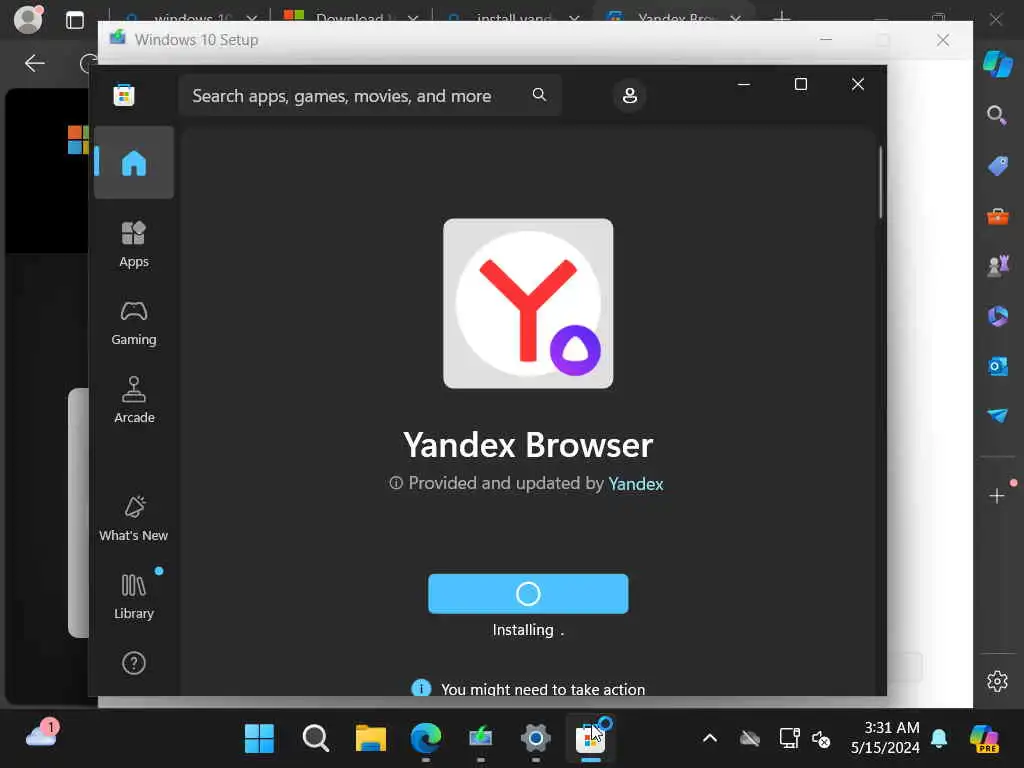This screenshot has width=1024, height=768.
Task: Open Copilot preview icon in taskbar
Action: pos(985,739)
